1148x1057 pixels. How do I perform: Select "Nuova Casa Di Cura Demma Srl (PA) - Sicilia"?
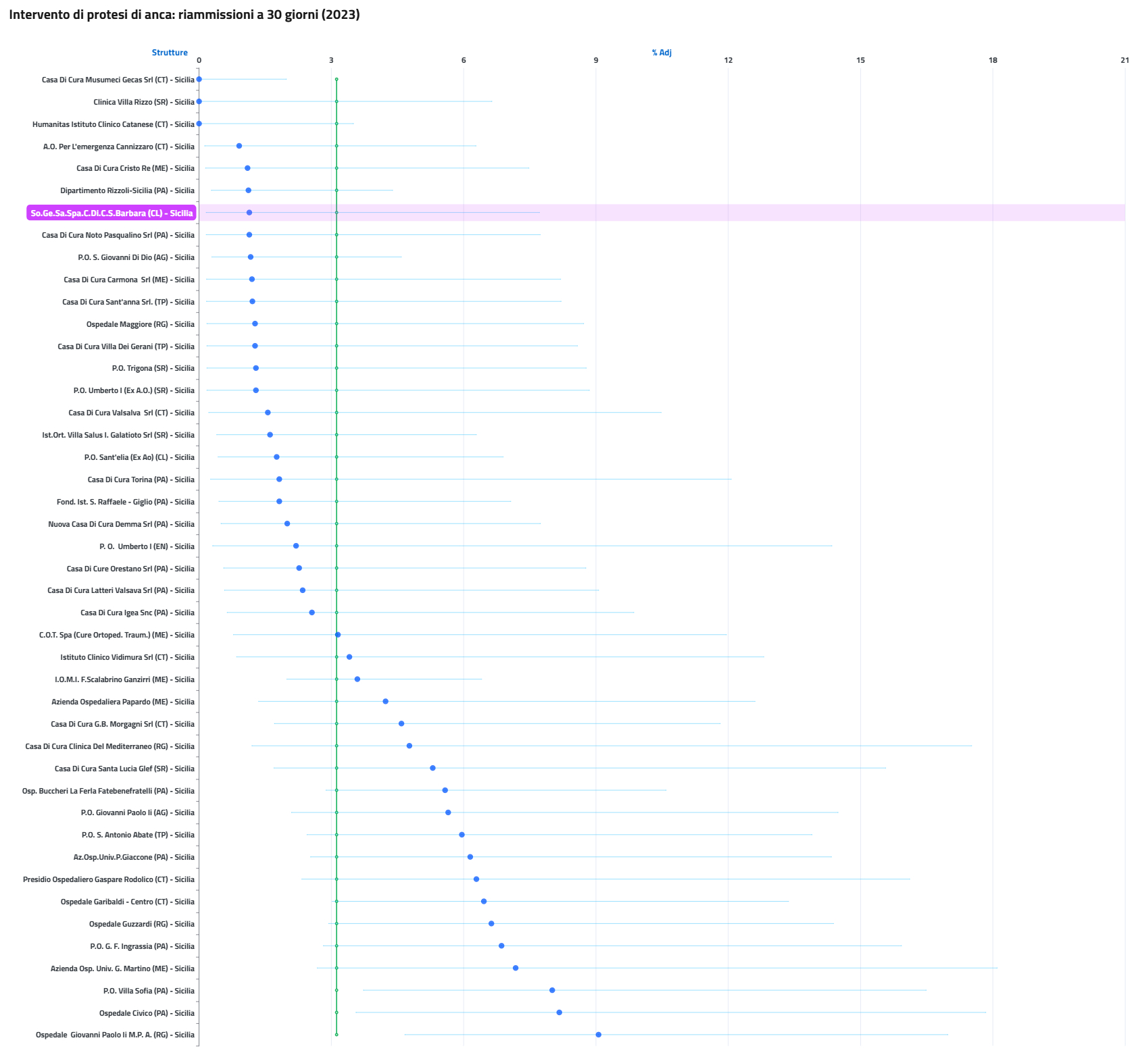click(x=121, y=524)
